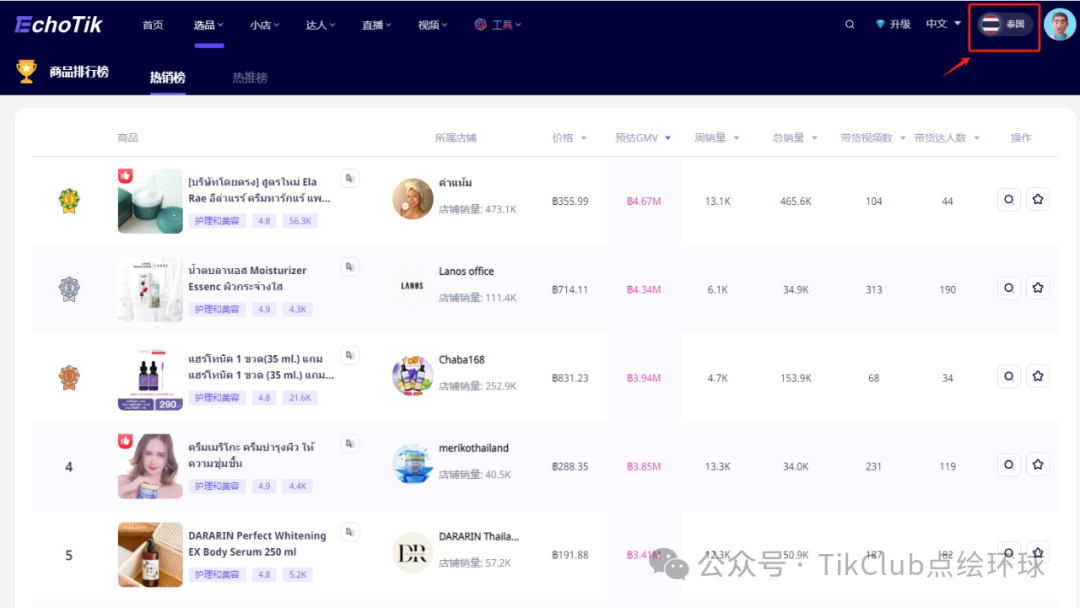Open Chaba168 serum product thumbnail
Screen dimensions: 1080x608
coord(150,378)
